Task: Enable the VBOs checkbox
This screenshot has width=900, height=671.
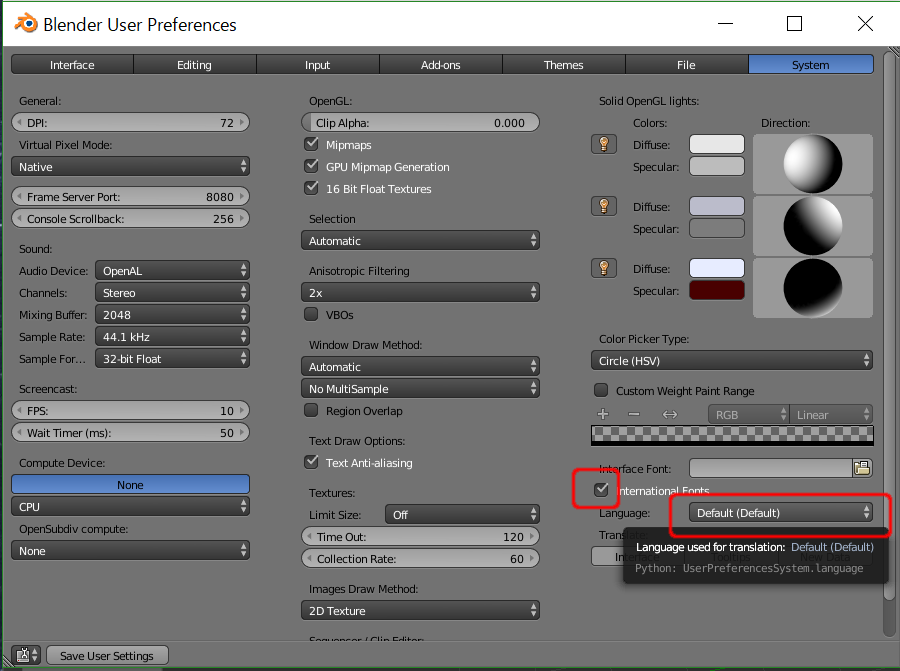Action: [x=311, y=314]
